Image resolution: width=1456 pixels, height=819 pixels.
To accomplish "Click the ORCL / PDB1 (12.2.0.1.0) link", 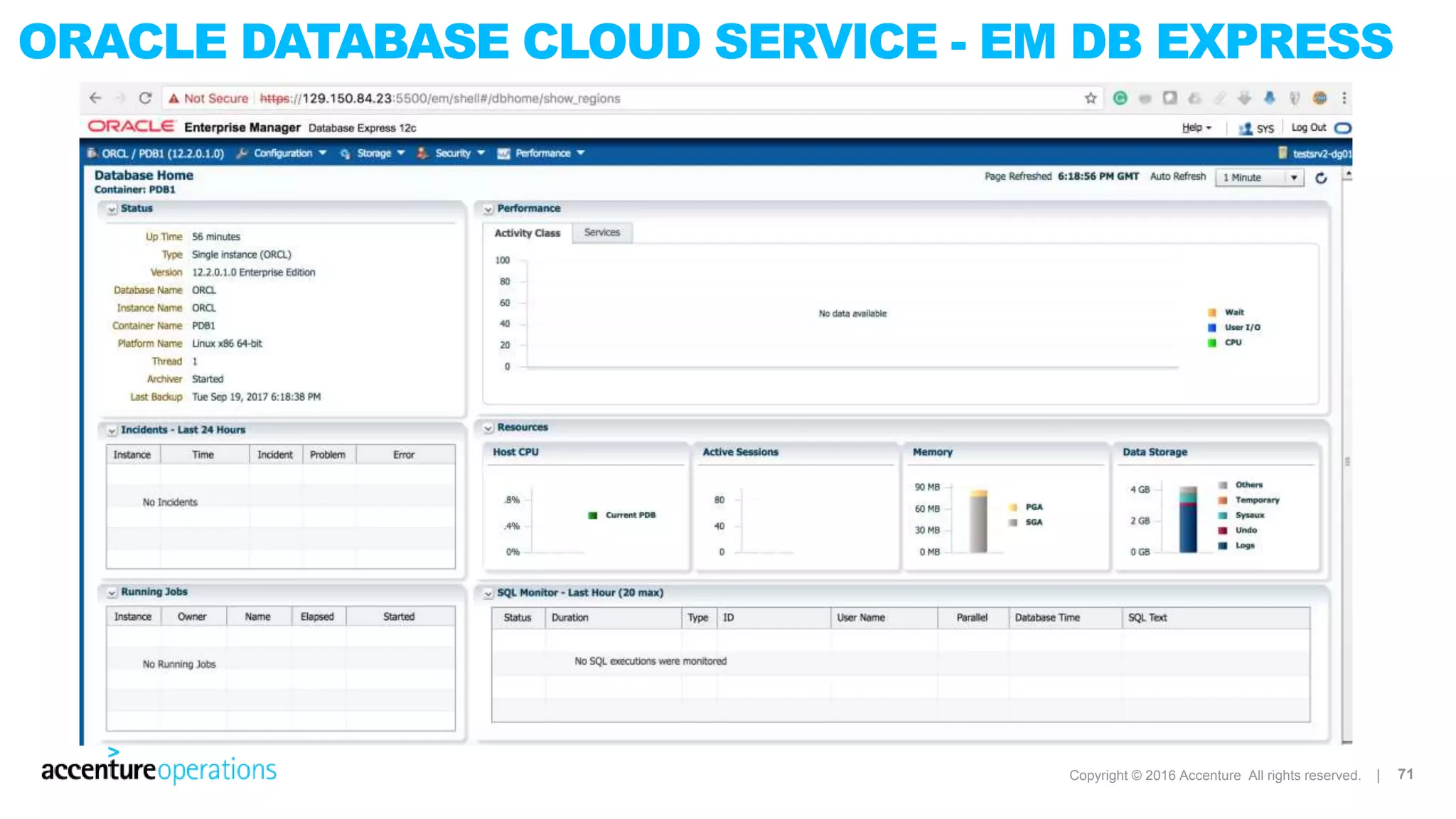I will pos(163,154).
